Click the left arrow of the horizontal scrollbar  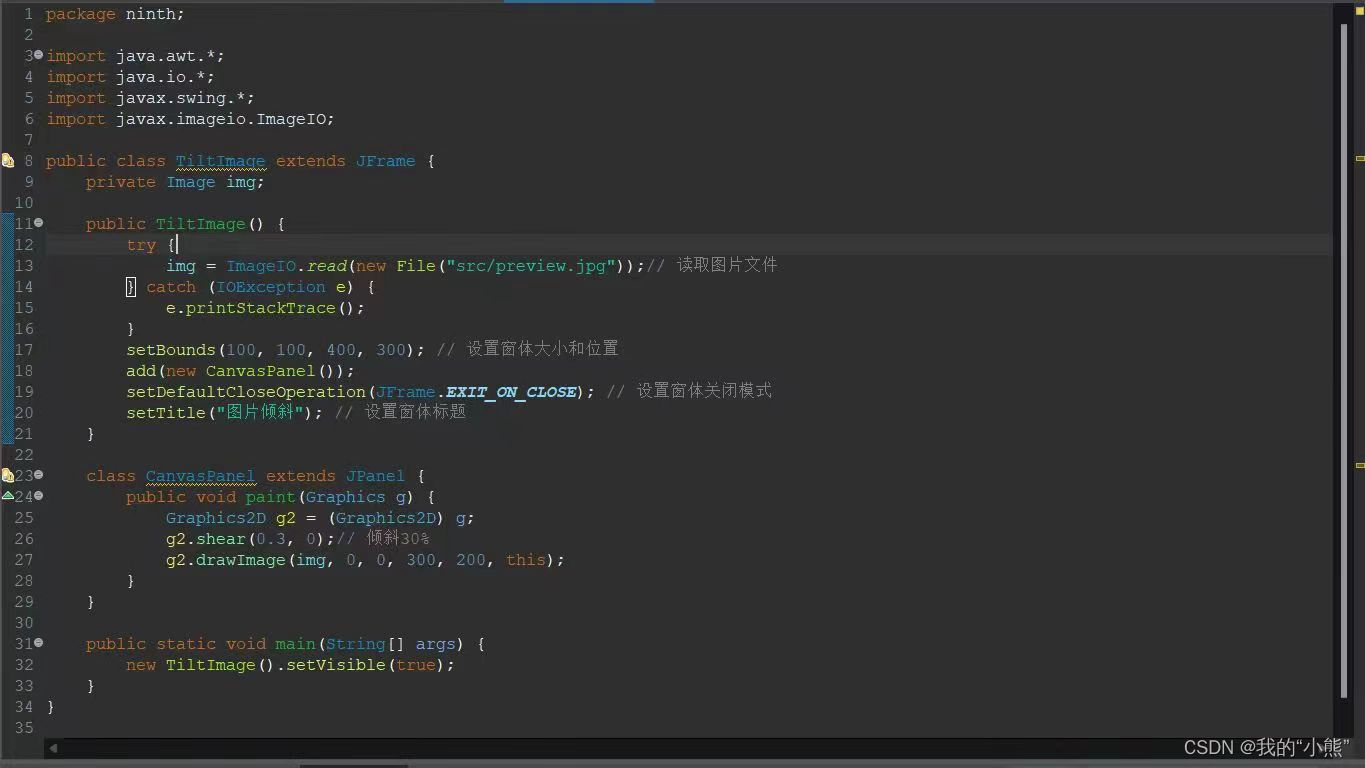tap(53, 747)
